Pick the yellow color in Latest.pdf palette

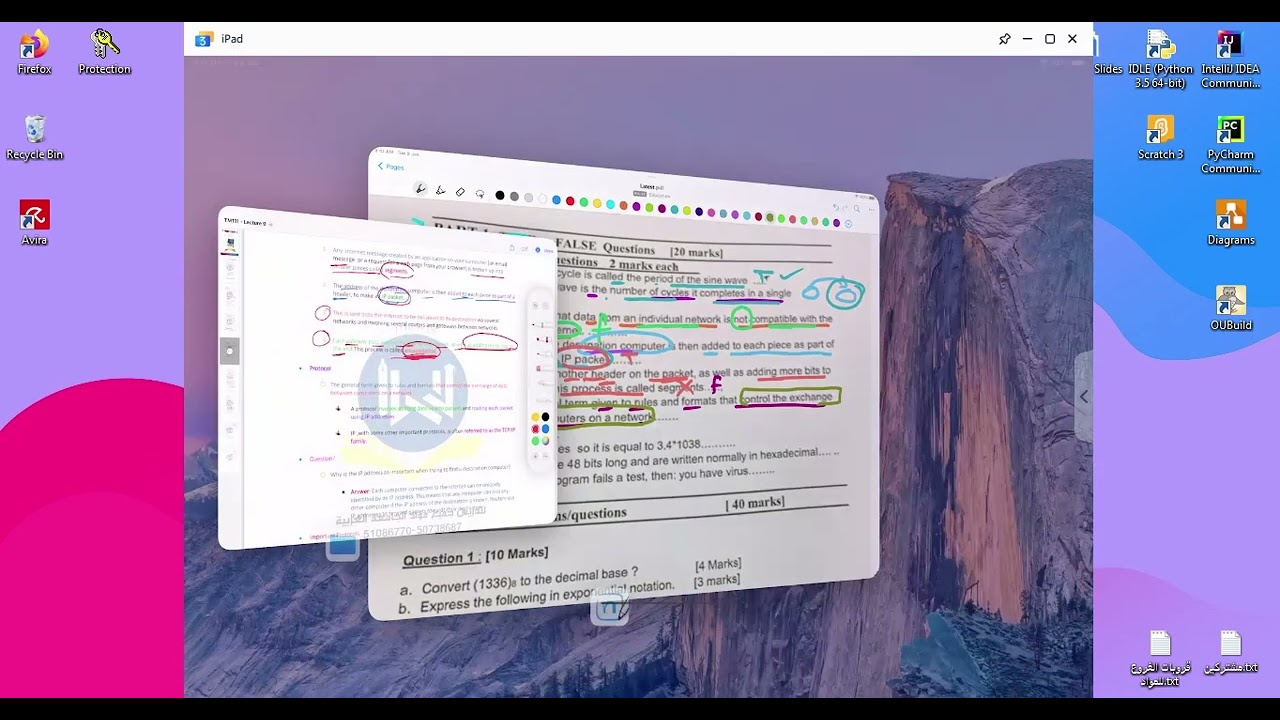pos(597,203)
